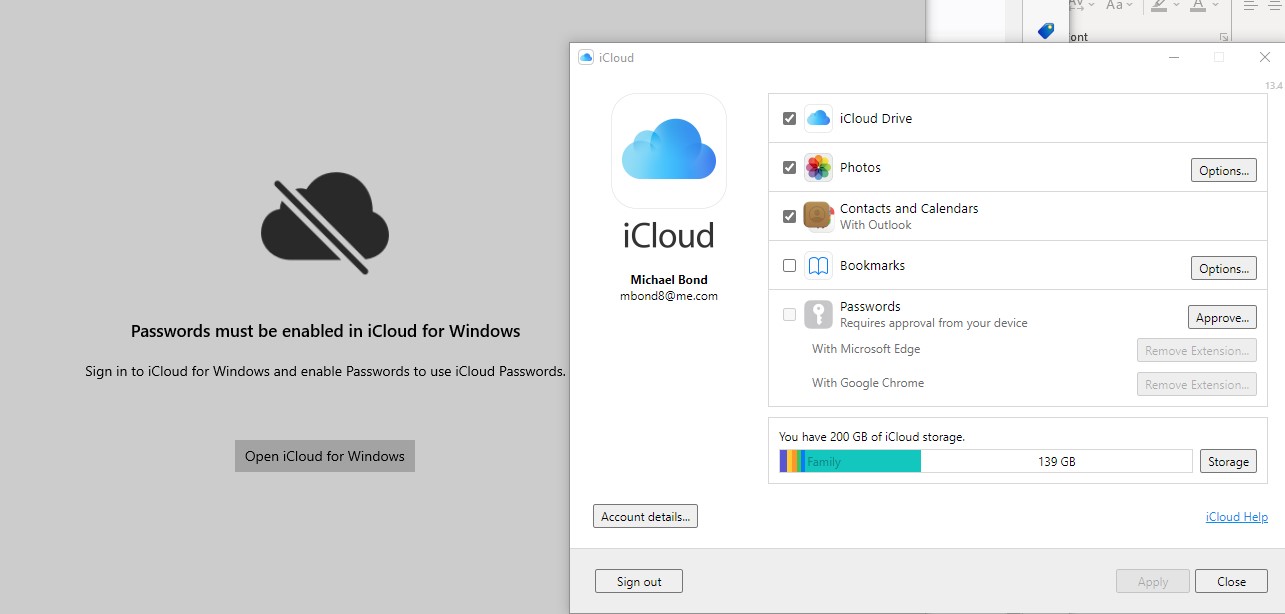The image size is (1285, 614).
Task: Disable syncing for iCloud Drive
Action: (x=789, y=118)
